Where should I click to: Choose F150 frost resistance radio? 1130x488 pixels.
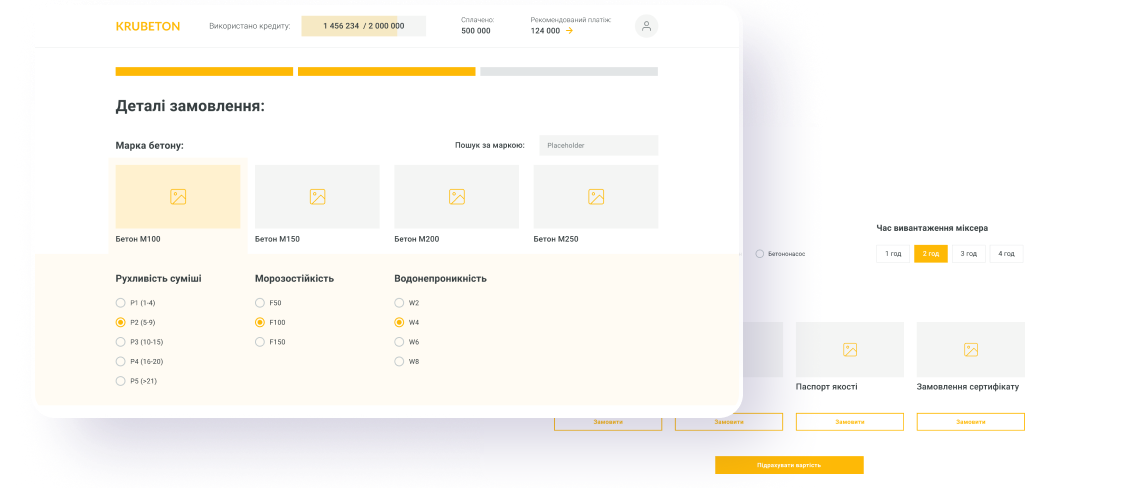(x=260, y=342)
